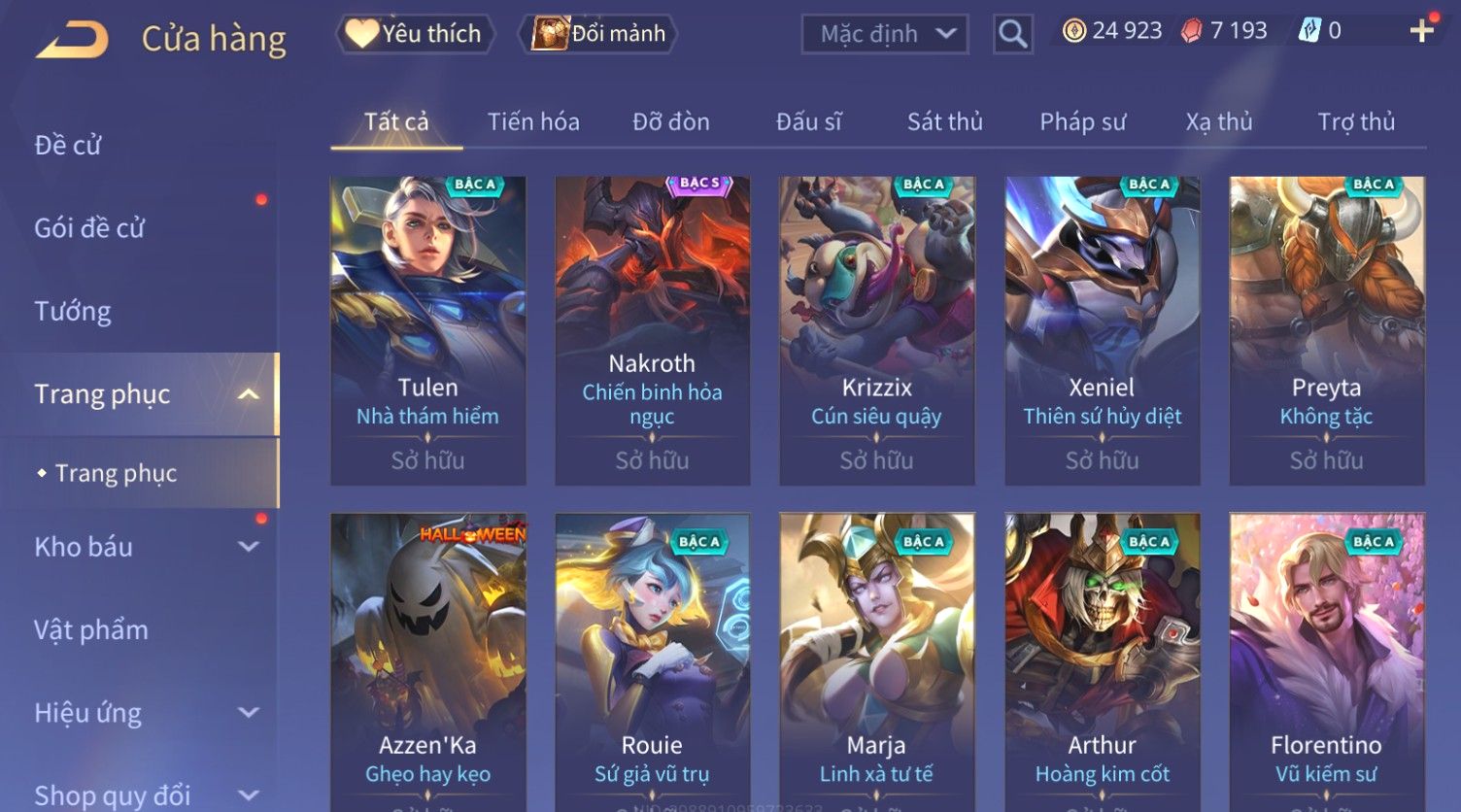The width and height of the screenshot is (1461, 812).
Task: Open the Tướng sidebar menu
Action: click(73, 312)
